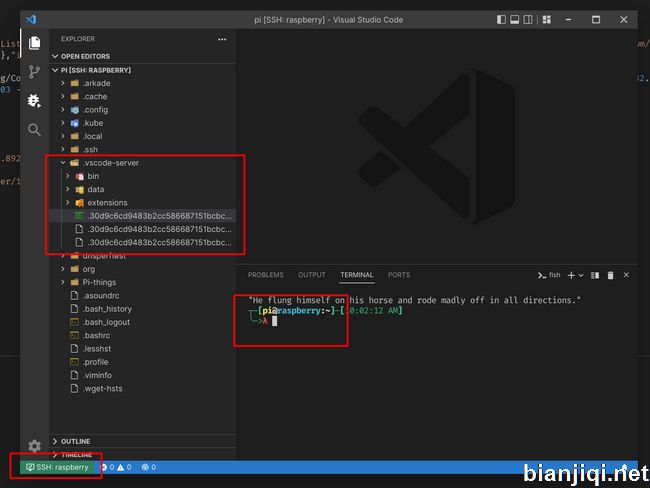Open the Explorer view in activity bar

34,43
